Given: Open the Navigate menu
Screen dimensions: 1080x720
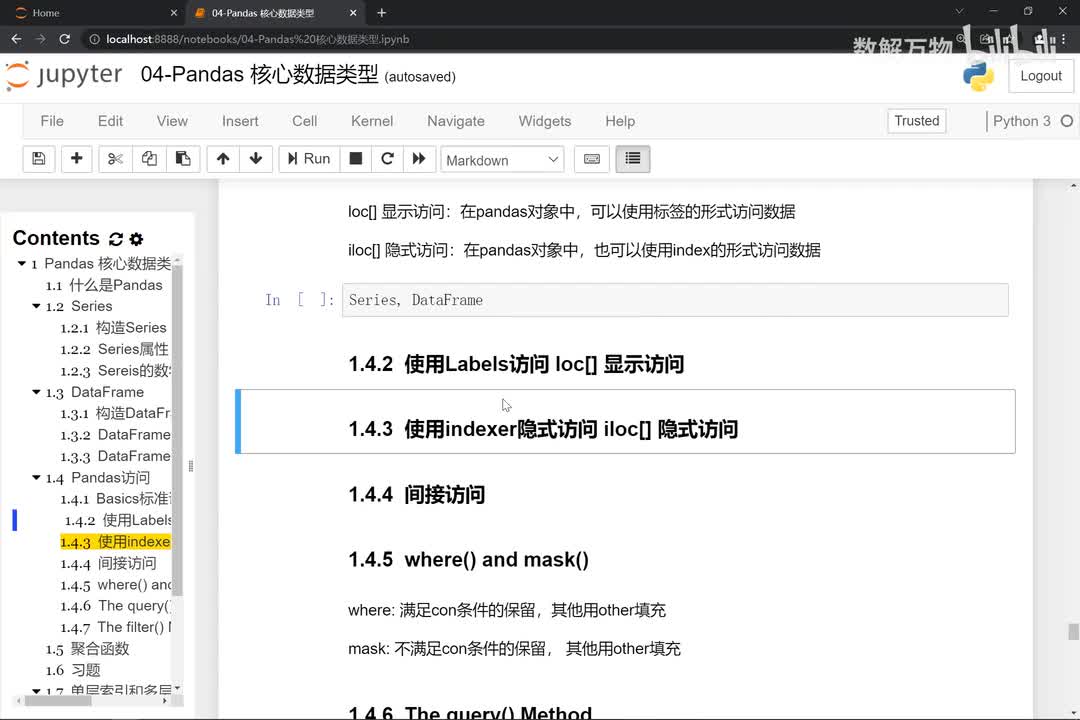Looking at the screenshot, I should (x=456, y=121).
